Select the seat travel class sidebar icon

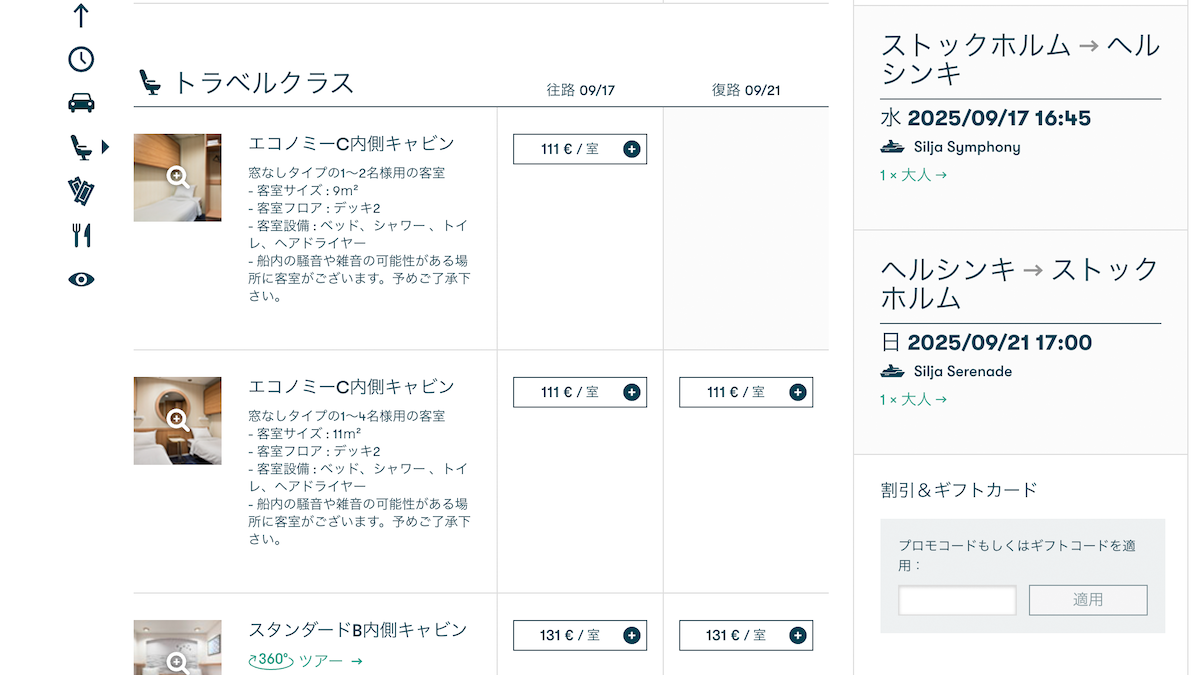pyautogui.click(x=81, y=147)
